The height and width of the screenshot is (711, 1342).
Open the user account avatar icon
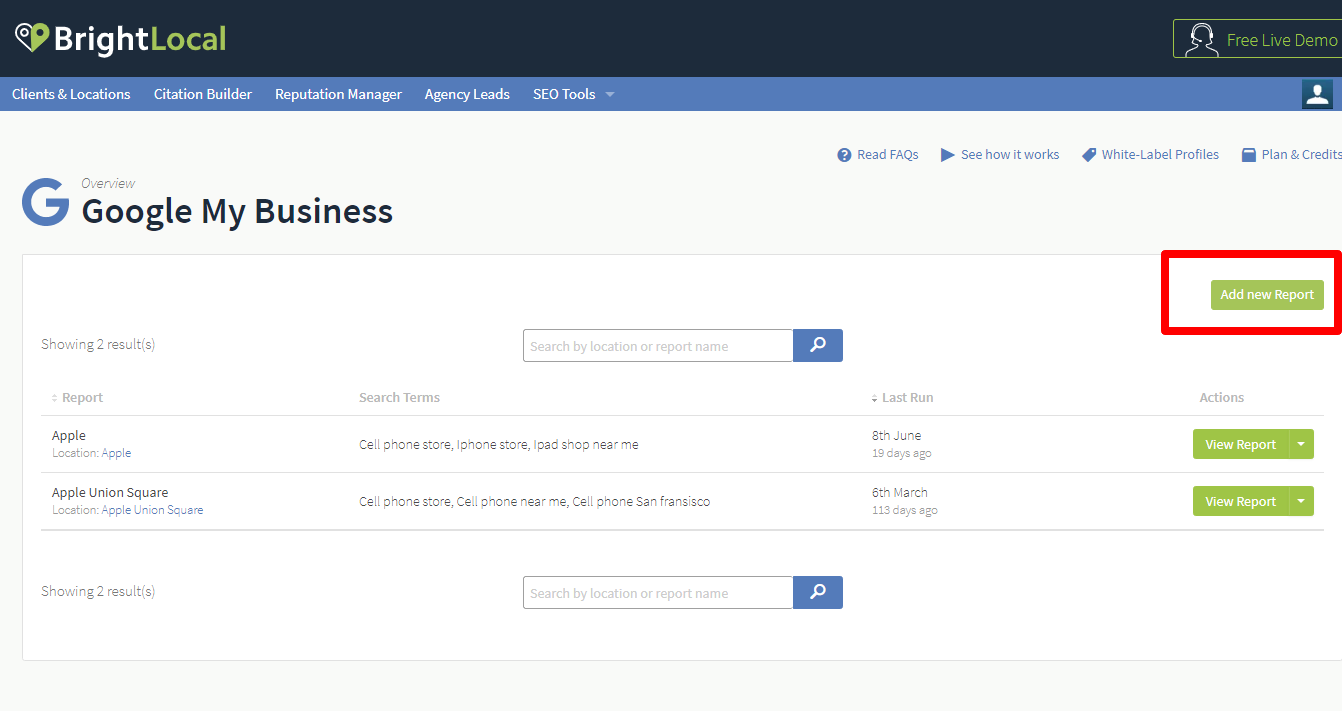[1317, 94]
